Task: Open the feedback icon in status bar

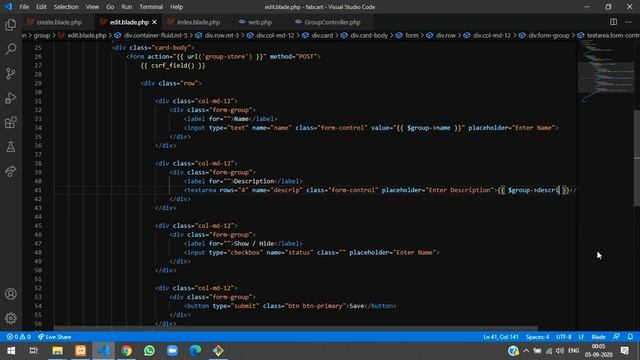Action: pos(616,337)
